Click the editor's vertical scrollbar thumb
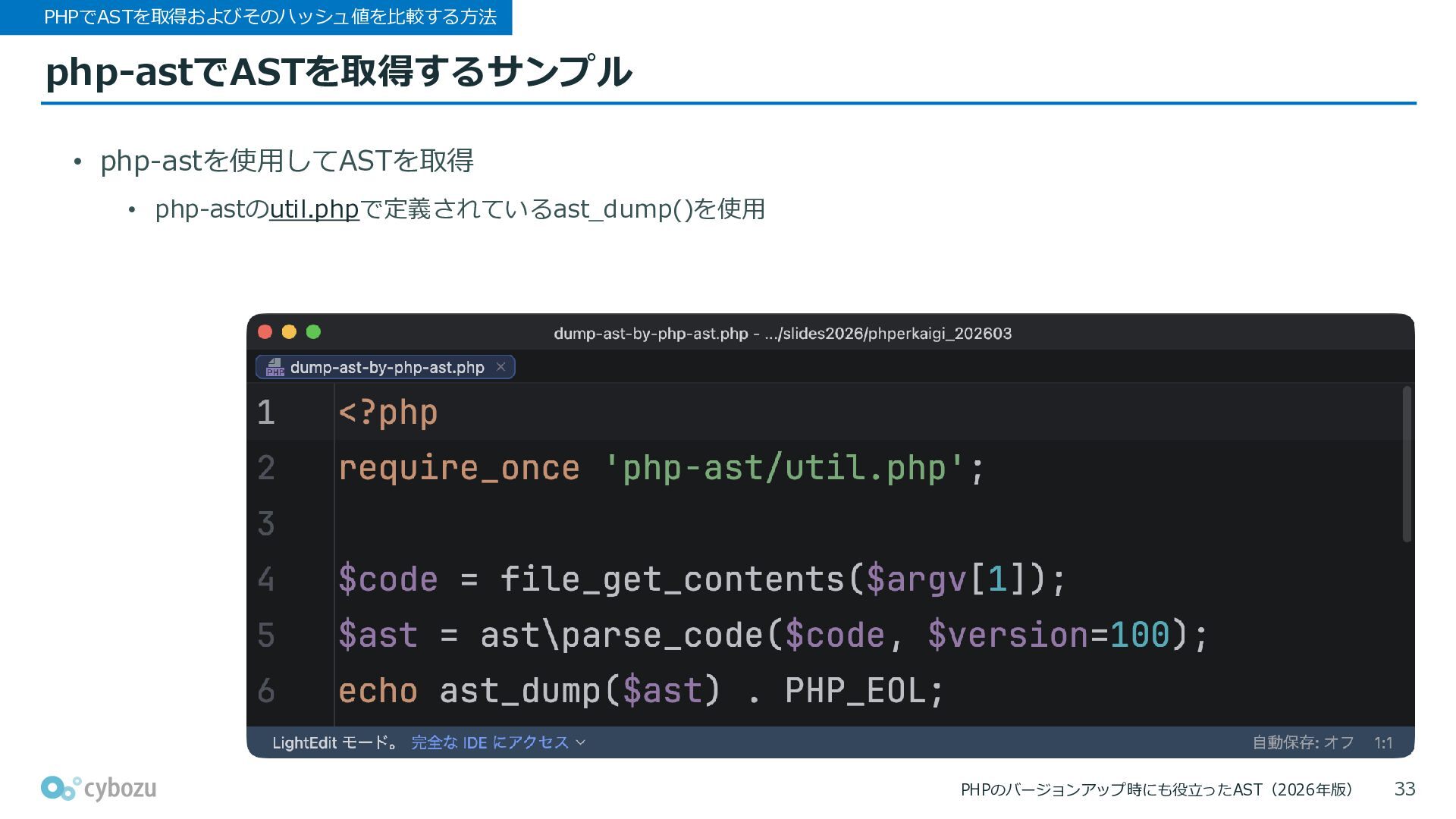The image size is (1456, 819). tap(1407, 464)
